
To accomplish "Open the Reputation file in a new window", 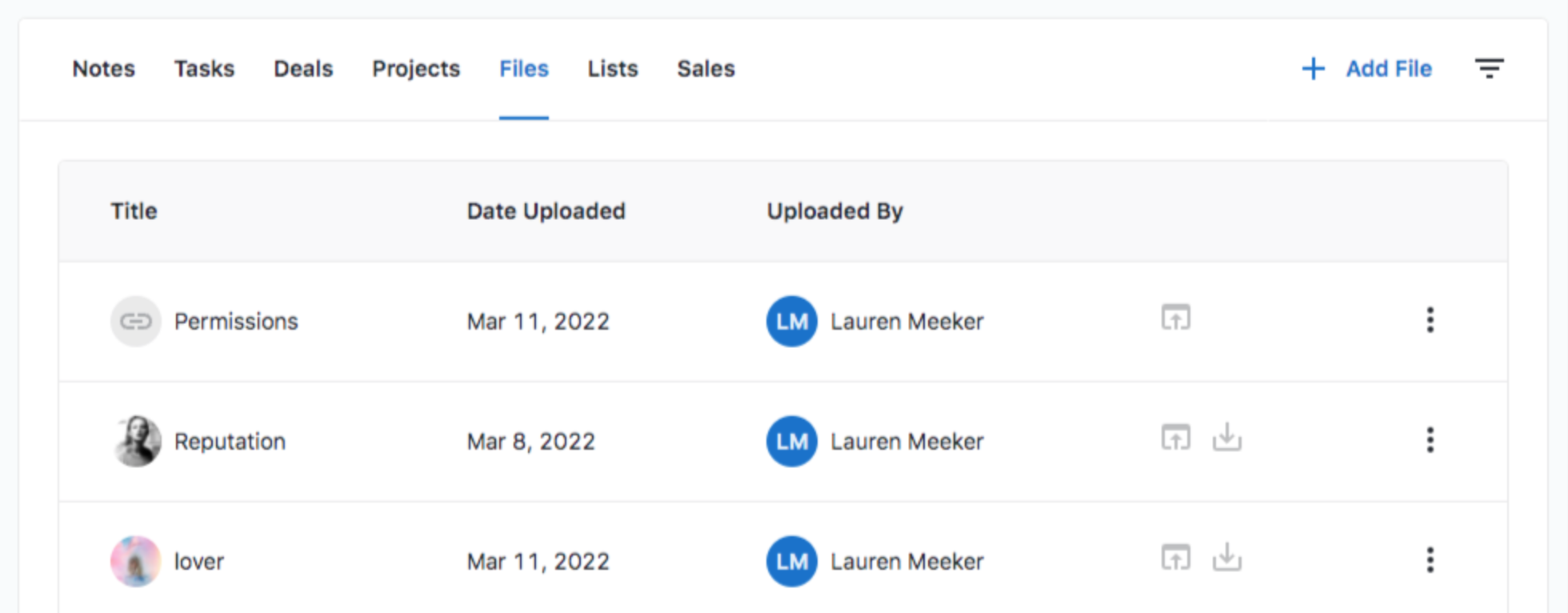I will click(1175, 438).
